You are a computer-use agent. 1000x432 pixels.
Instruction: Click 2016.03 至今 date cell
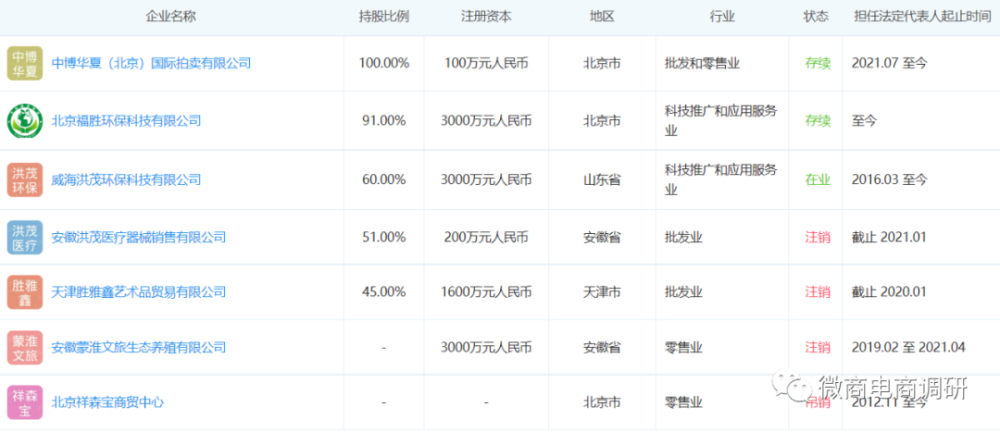click(889, 180)
